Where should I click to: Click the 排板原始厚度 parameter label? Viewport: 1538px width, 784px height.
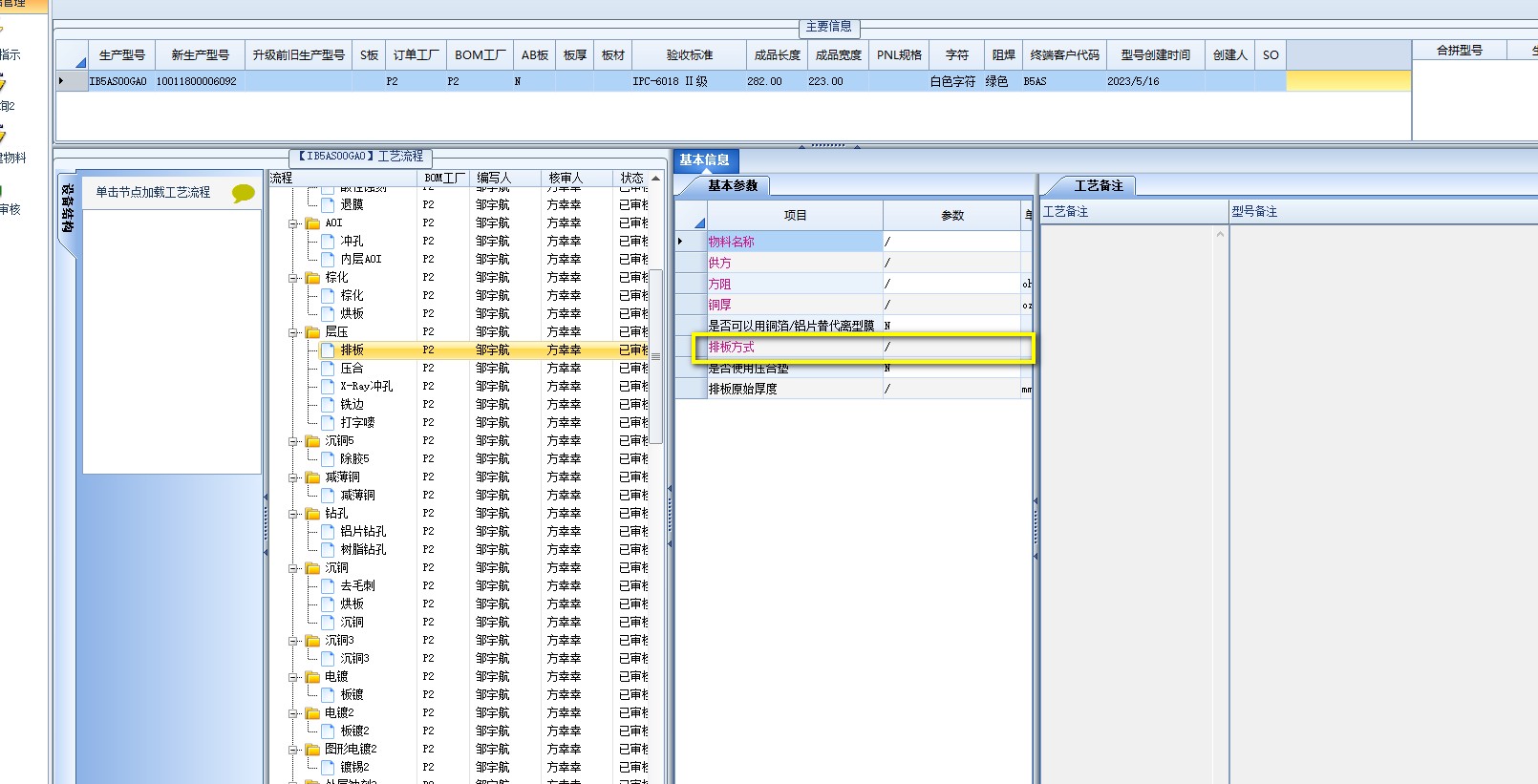tap(743, 389)
